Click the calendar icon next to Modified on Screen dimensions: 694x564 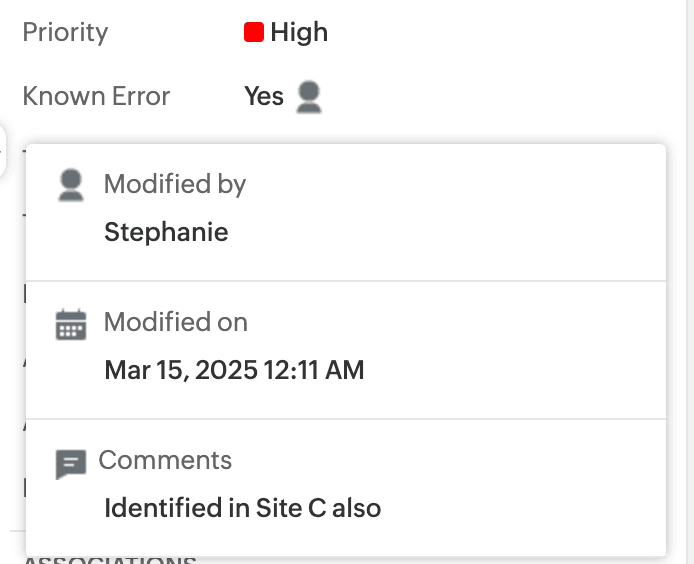[x=71, y=324]
